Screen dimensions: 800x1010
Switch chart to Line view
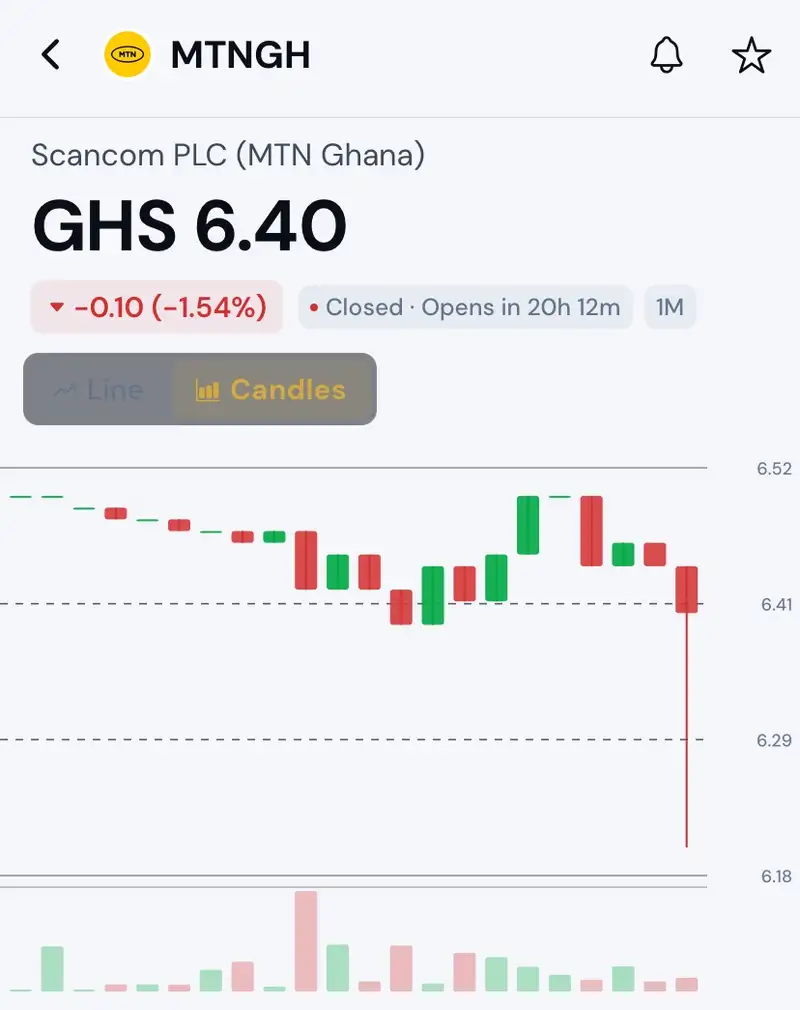click(99, 390)
